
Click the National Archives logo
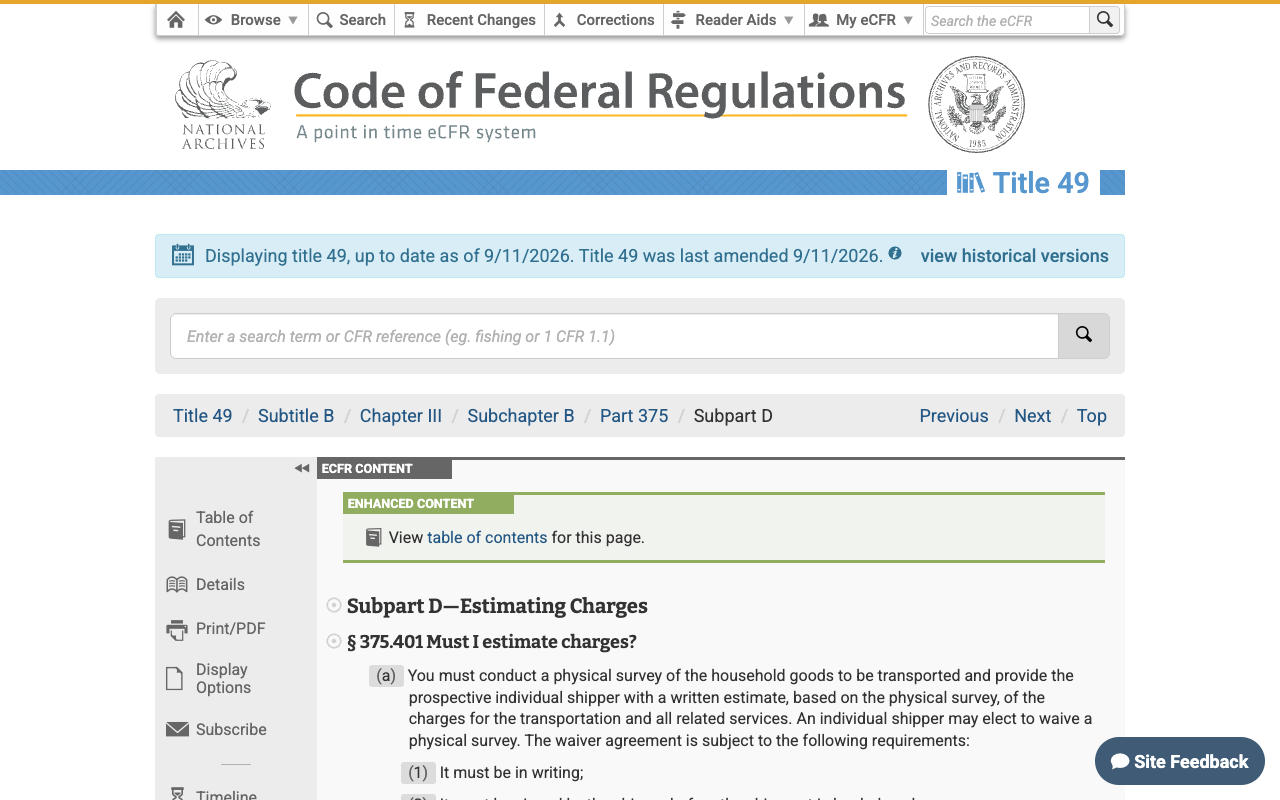click(x=223, y=105)
